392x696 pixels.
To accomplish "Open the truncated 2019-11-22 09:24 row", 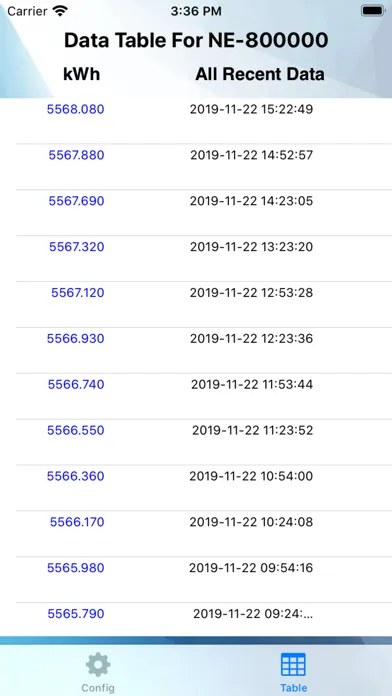I will coord(204,619).
